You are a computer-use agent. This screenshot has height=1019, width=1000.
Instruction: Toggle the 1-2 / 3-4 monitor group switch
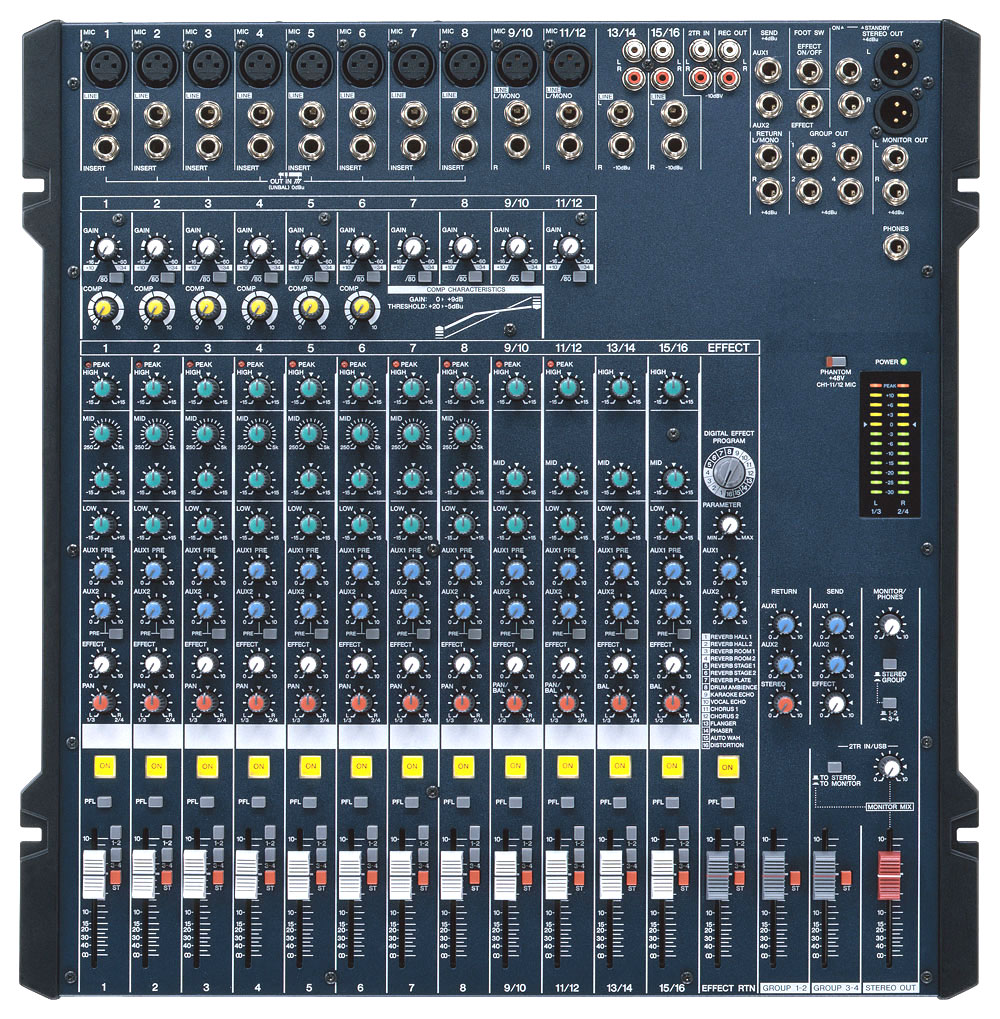[890, 703]
